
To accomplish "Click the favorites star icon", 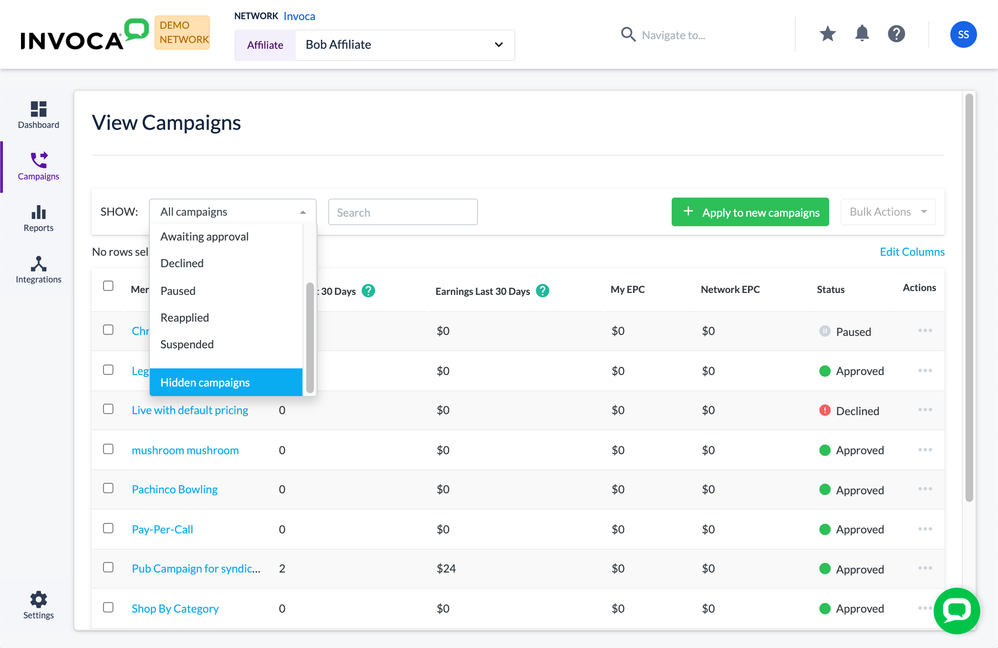I will pos(827,34).
